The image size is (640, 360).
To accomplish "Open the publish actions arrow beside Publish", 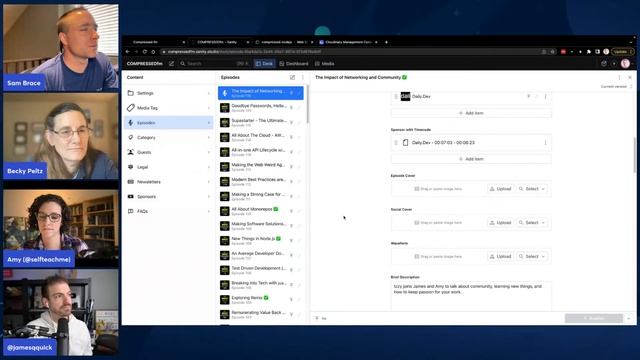I will pyautogui.click(x=629, y=318).
